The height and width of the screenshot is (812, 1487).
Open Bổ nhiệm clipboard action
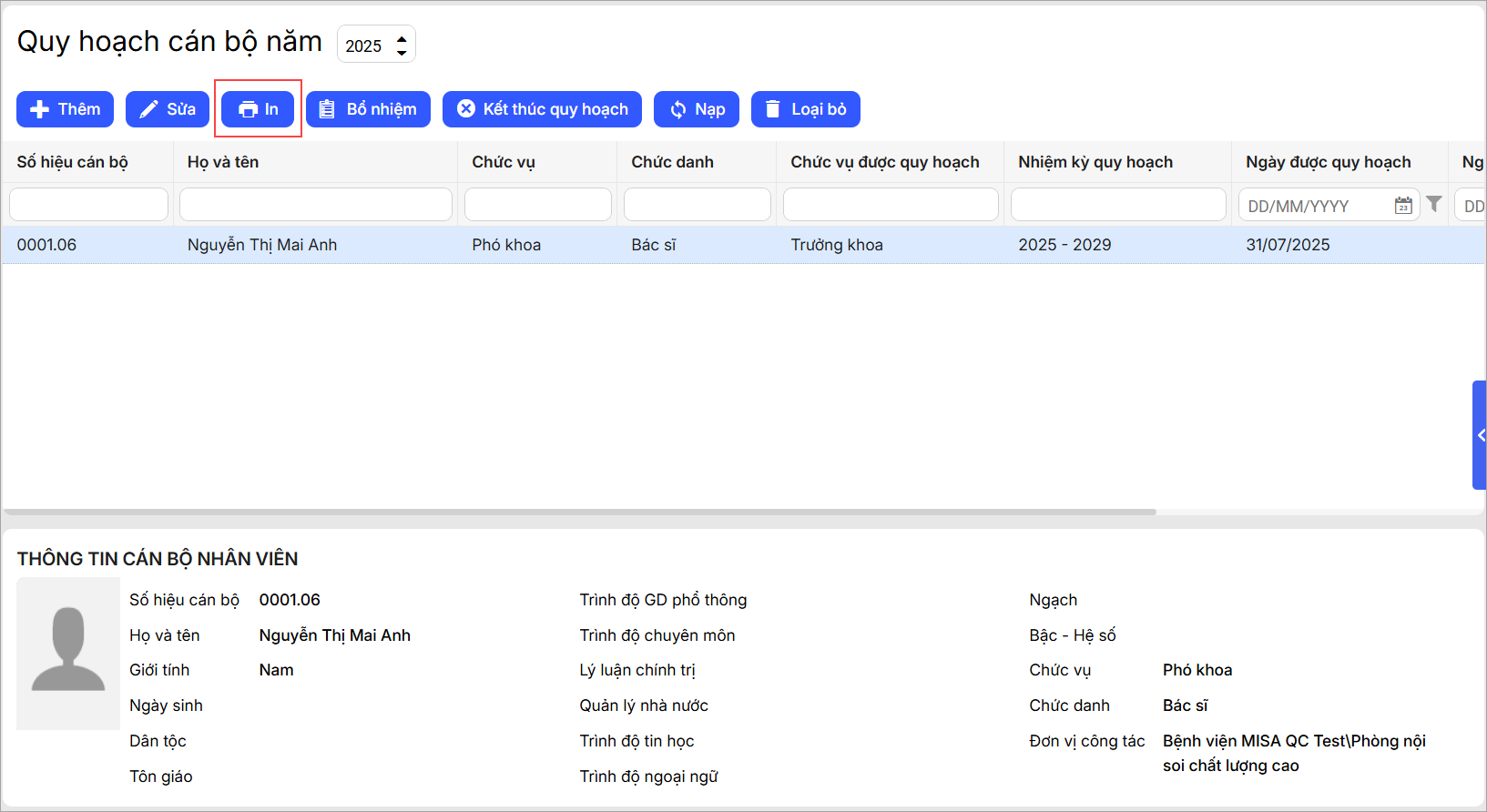click(368, 109)
